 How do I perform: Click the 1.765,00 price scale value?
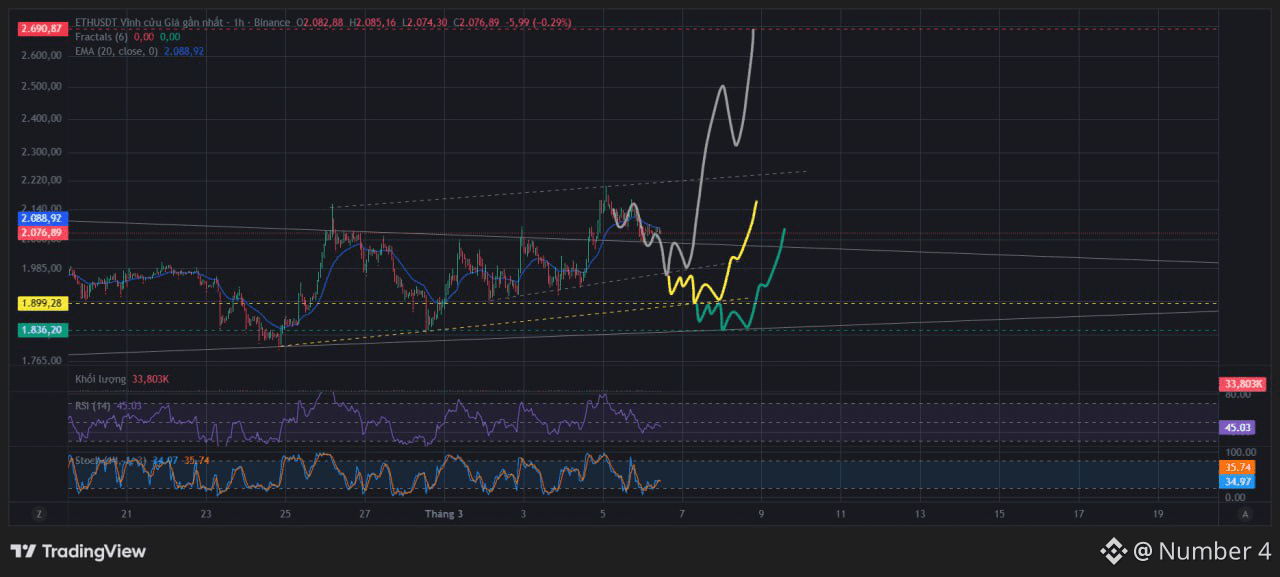[41, 360]
